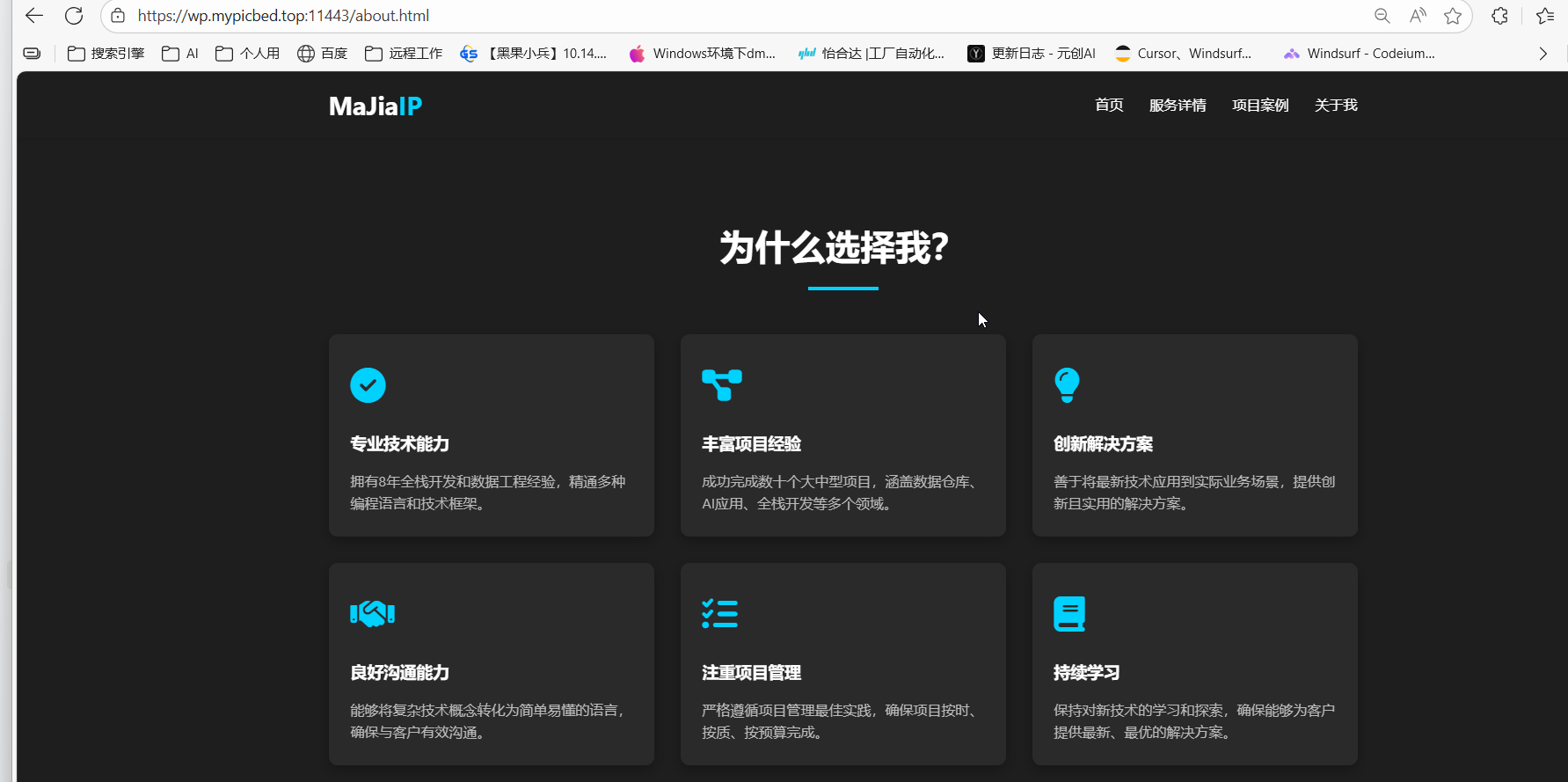Click the 持续学习 card title
The height and width of the screenshot is (782, 1568).
1086,673
